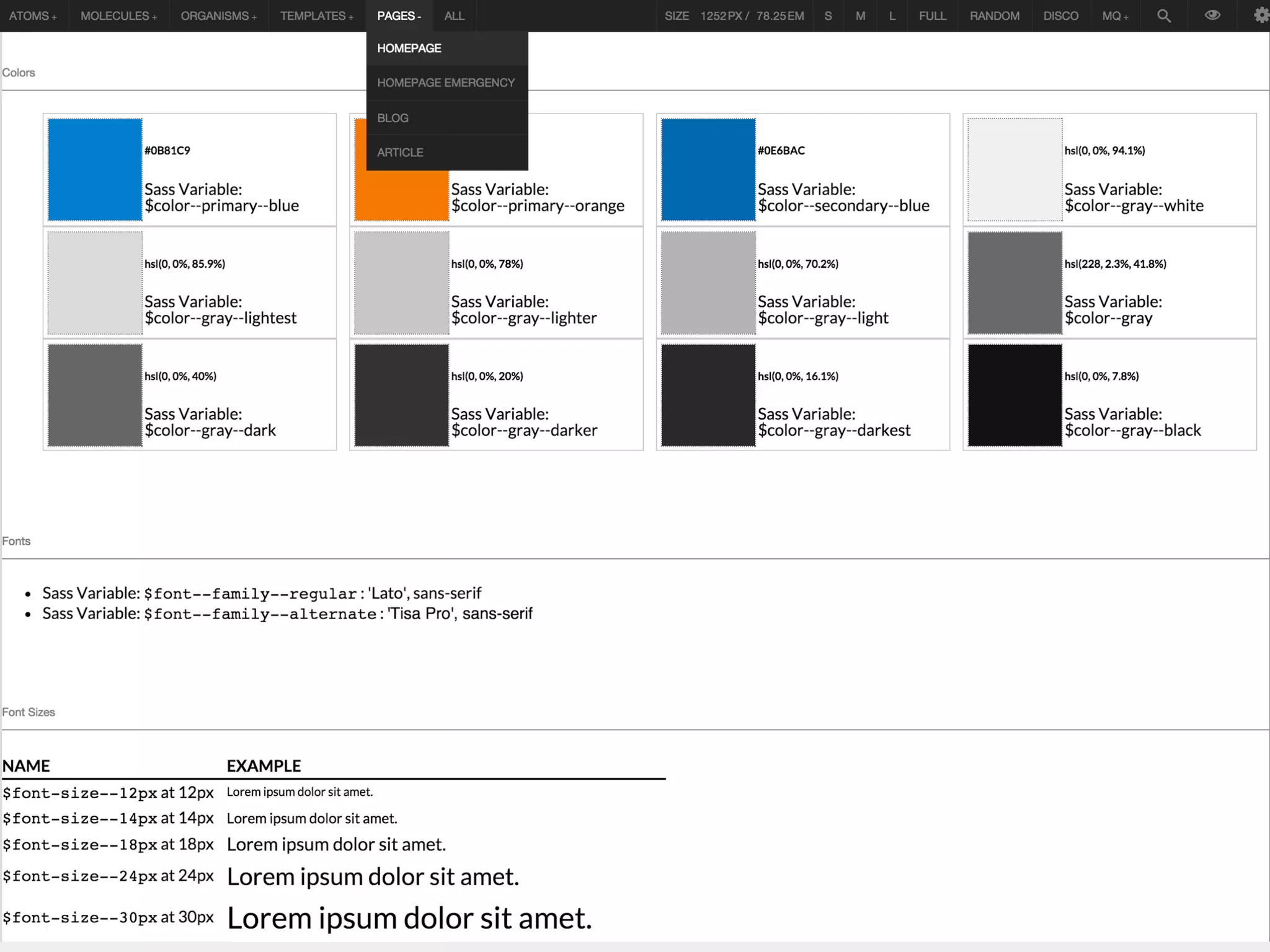Open the MQ media queries dropdown
1270x952 pixels.
click(1115, 16)
